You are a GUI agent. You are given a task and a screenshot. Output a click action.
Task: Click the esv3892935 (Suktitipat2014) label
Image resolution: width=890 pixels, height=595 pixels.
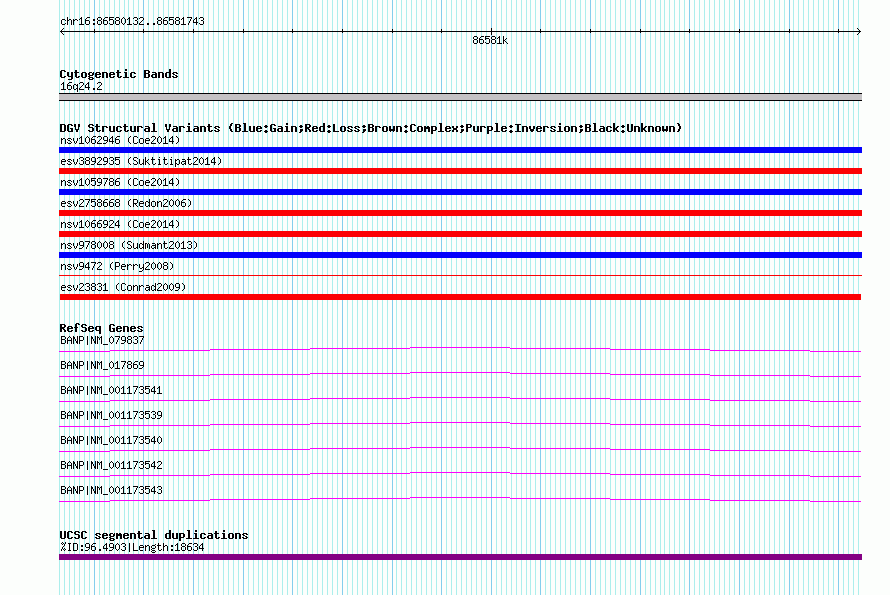point(141,161)
